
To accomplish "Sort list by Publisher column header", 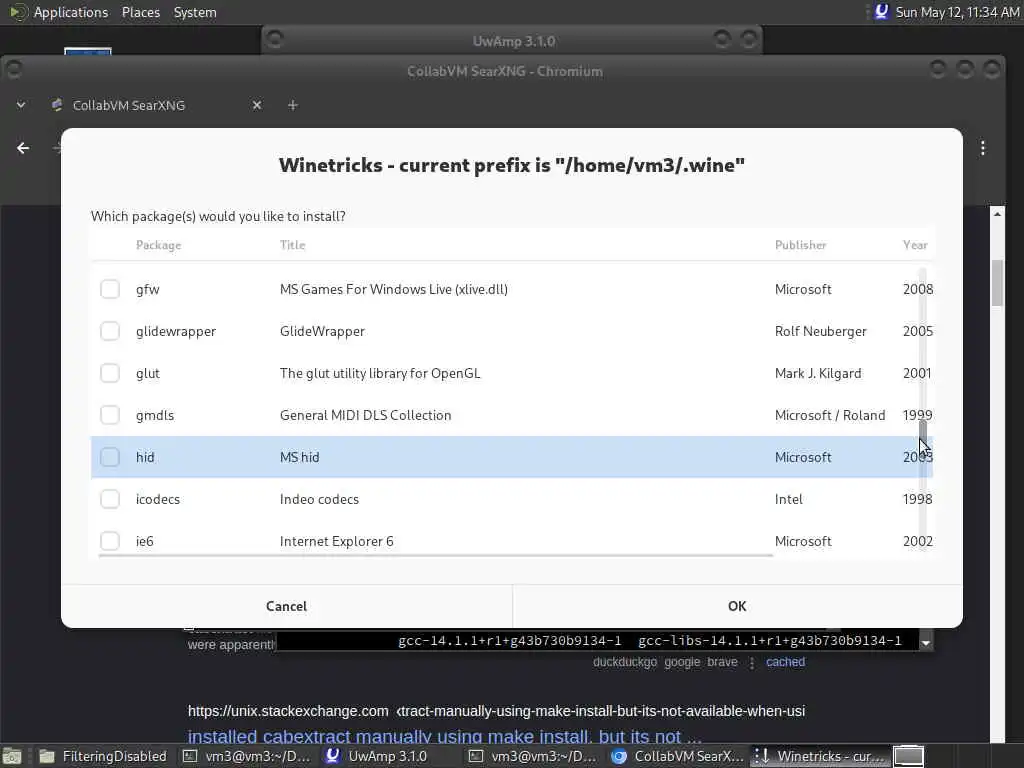I will [x=800, y=245].
